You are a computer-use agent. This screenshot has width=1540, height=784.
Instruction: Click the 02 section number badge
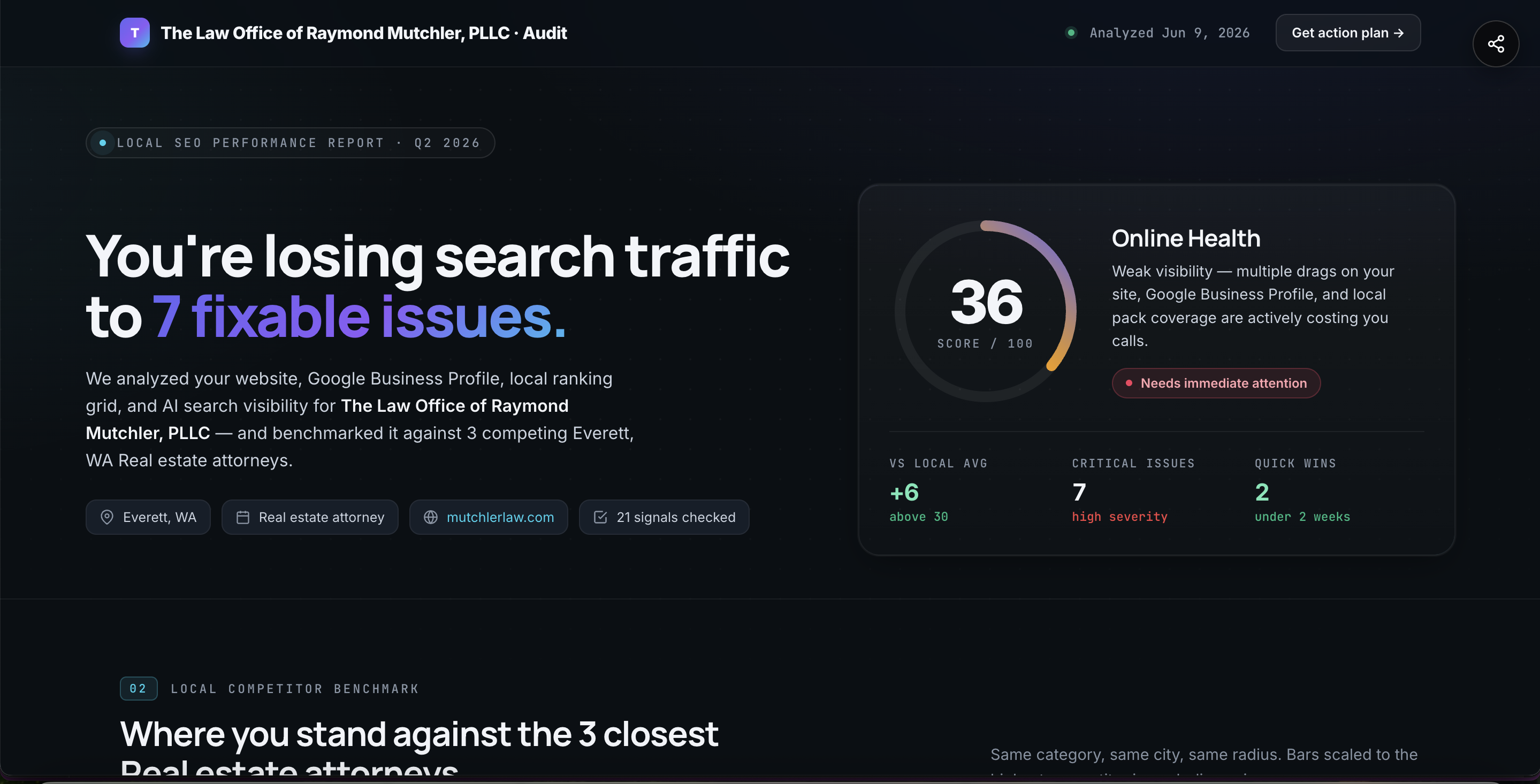138,688
